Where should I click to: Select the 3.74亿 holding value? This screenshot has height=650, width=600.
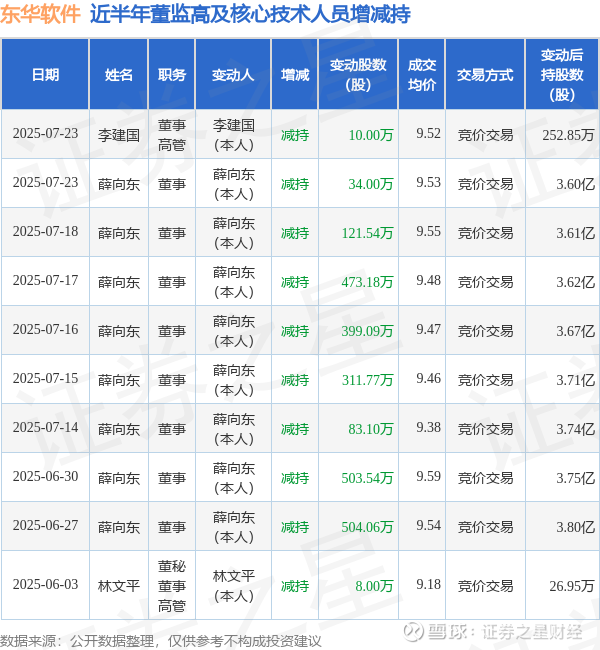pyautogui.click(x=575, y=428)
